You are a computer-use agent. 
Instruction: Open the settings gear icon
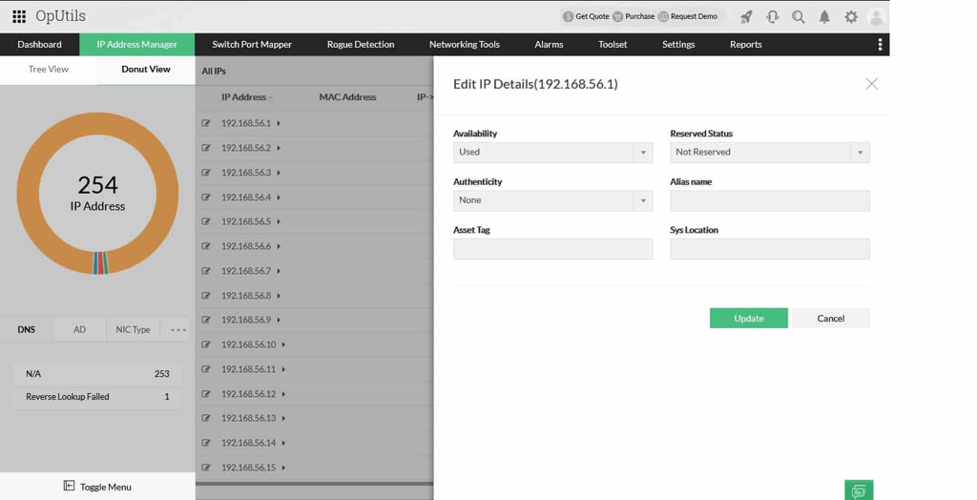[851, 17]
